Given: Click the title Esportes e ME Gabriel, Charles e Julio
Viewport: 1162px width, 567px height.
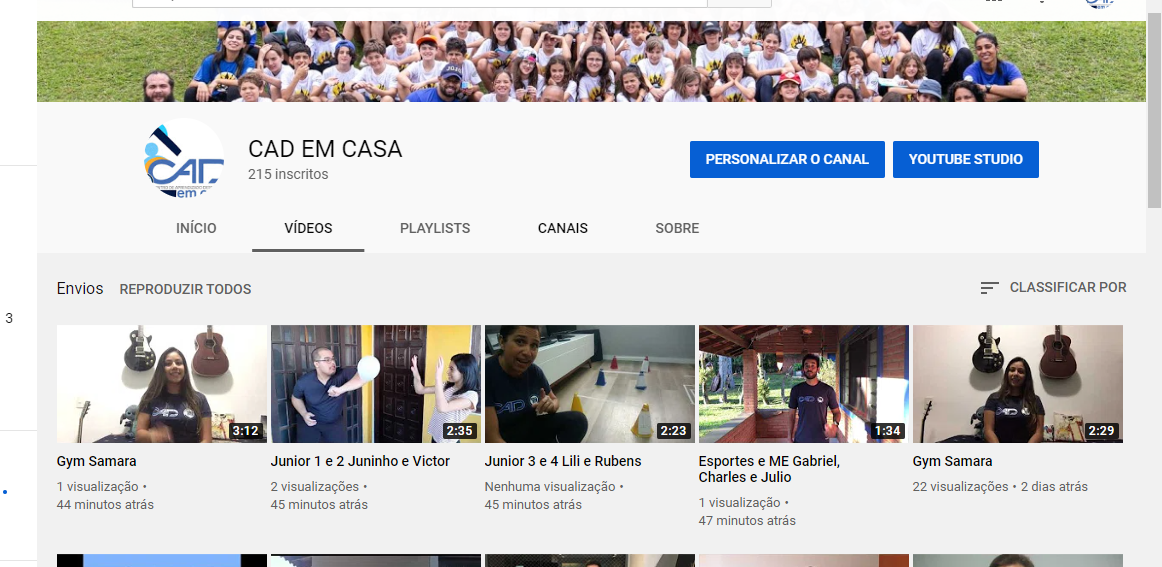Looking at the screenshot, I should coord(769,469).
